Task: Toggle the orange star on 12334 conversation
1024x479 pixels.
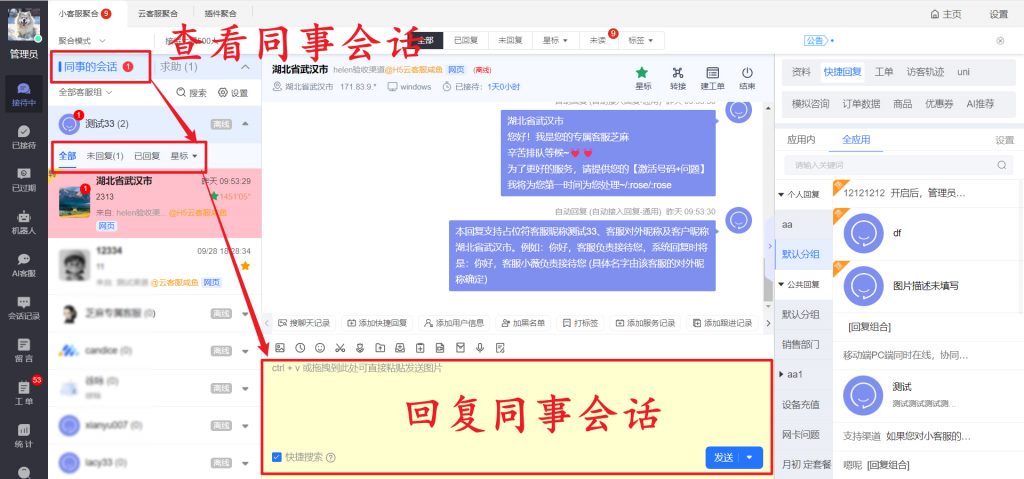Action: pos(245,265)
